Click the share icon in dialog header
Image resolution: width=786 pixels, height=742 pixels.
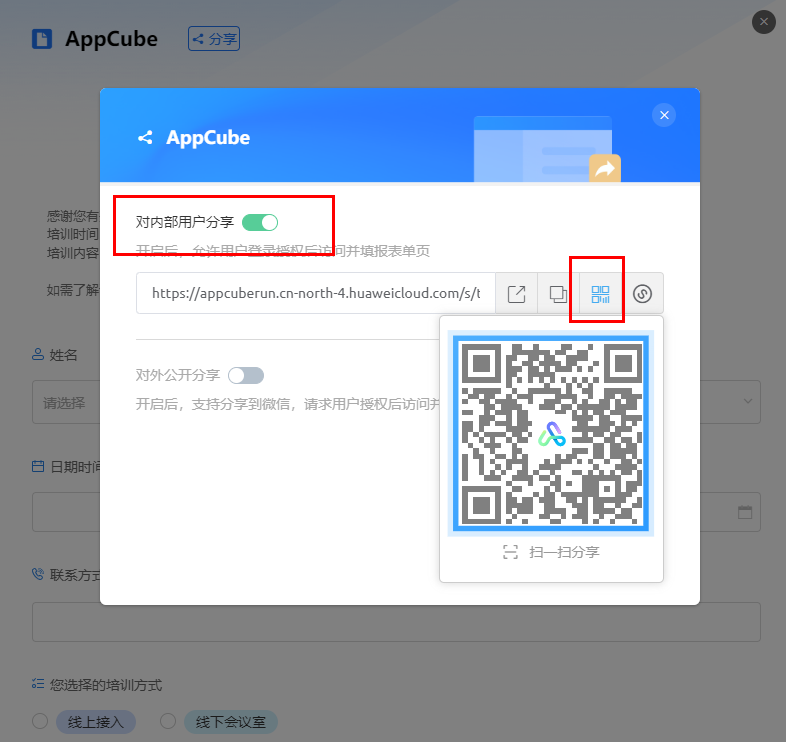pos(145,137)
